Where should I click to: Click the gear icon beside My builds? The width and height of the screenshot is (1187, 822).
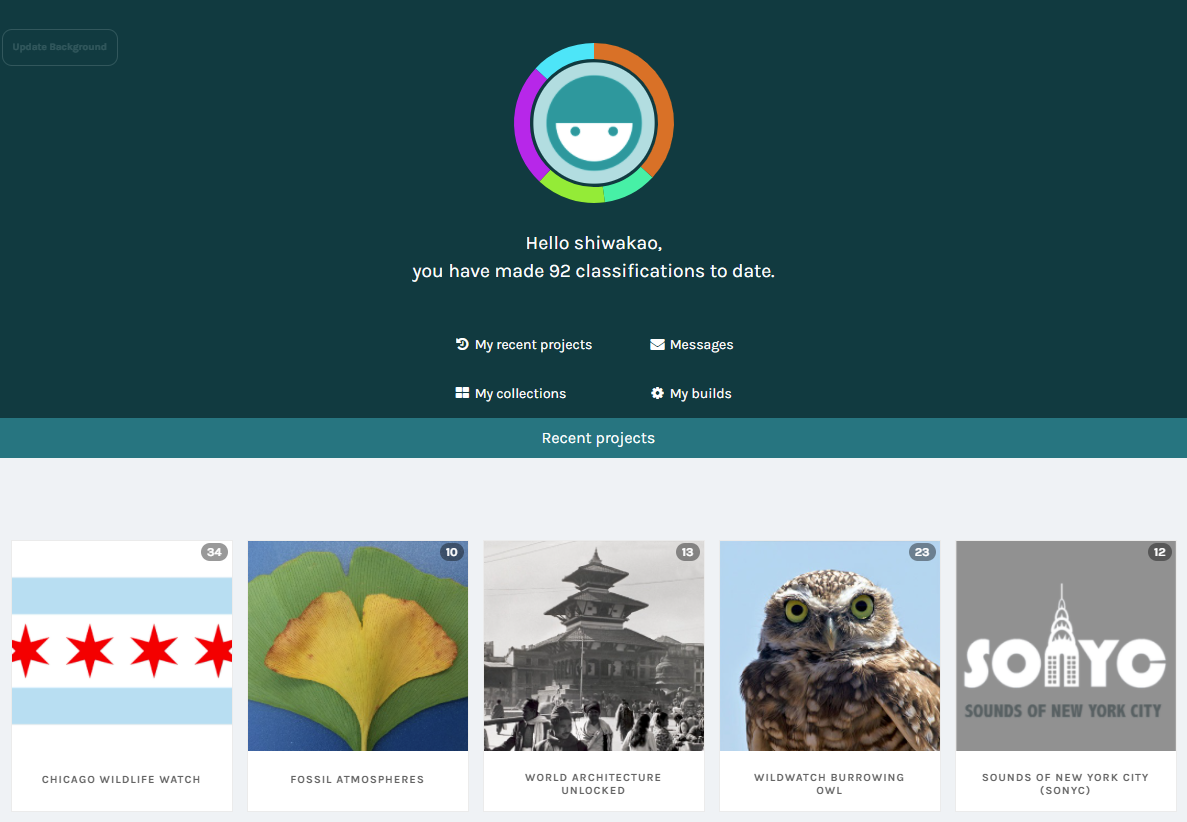coord(657,393)
